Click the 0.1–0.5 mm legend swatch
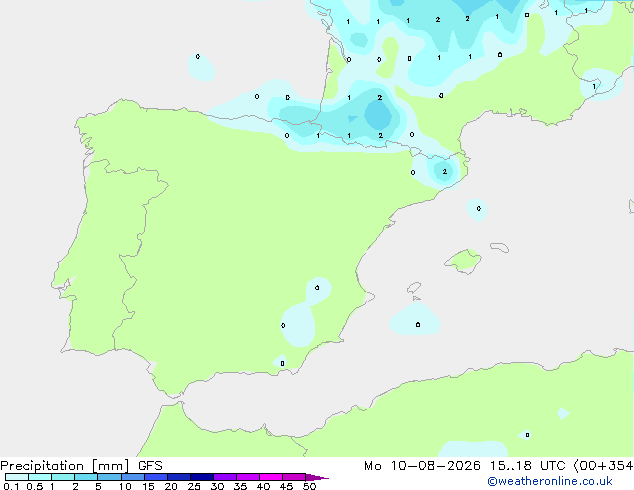The image size is (634, 490). [x=17, y=477]
